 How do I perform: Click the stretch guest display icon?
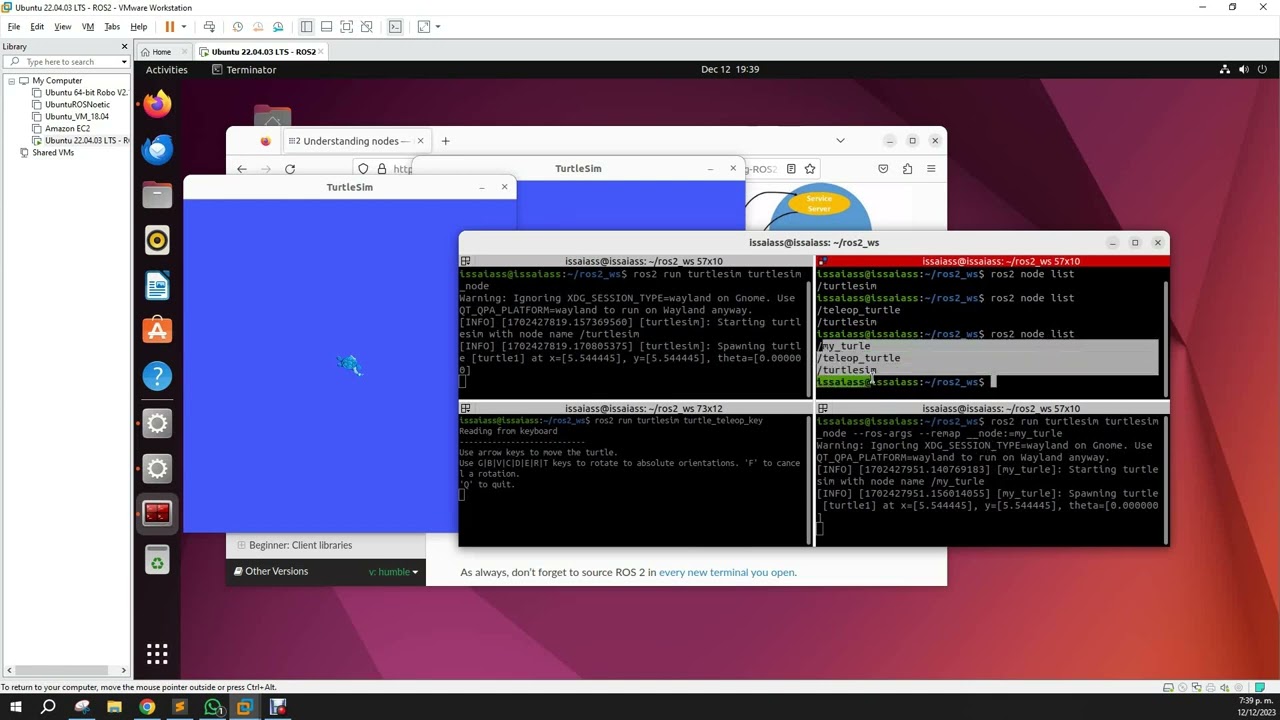pyautogui.click(x=424, y=27)
